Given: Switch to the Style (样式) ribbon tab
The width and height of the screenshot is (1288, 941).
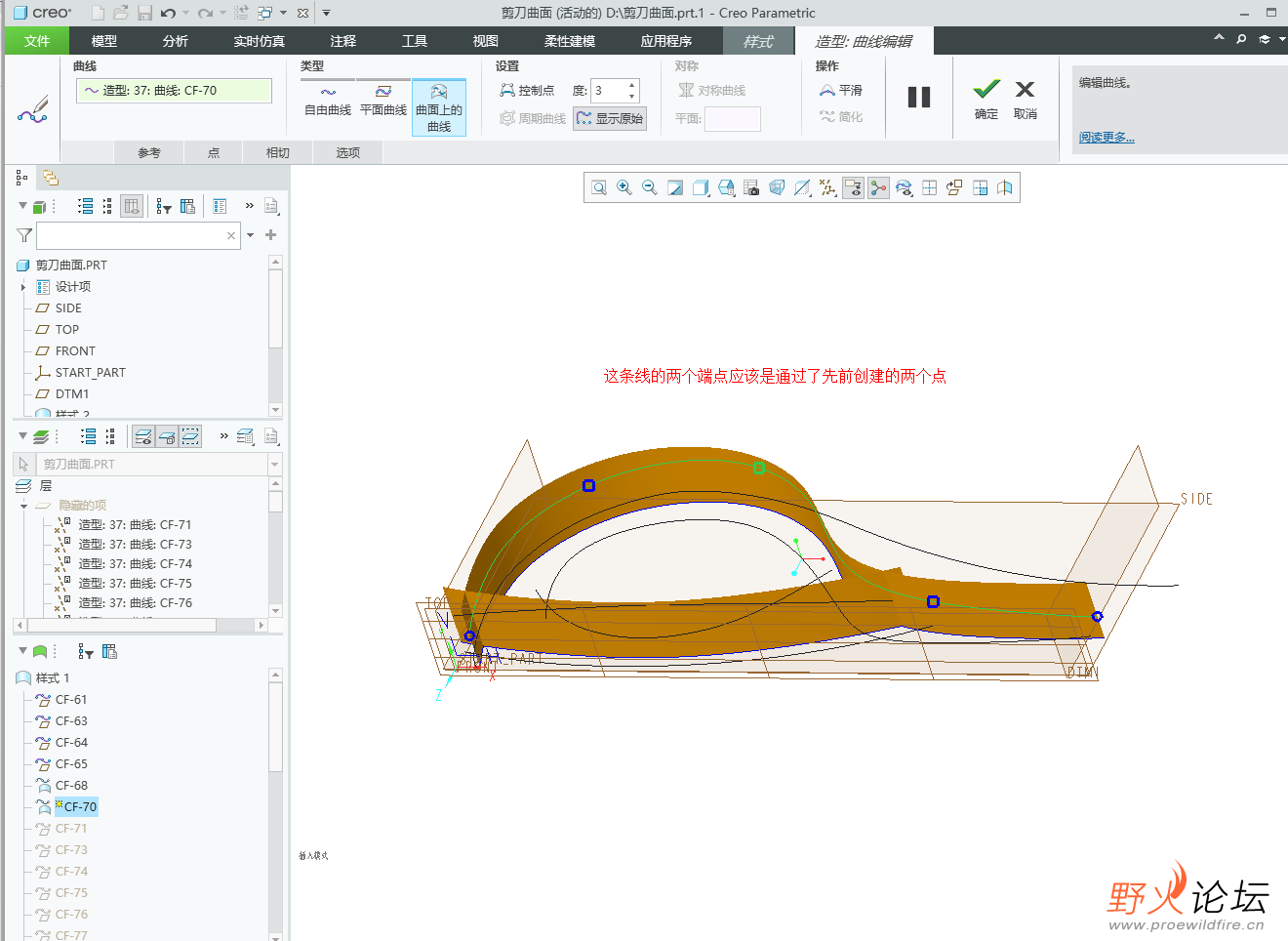Looking at the screenshot, I should tap(758, 41).
